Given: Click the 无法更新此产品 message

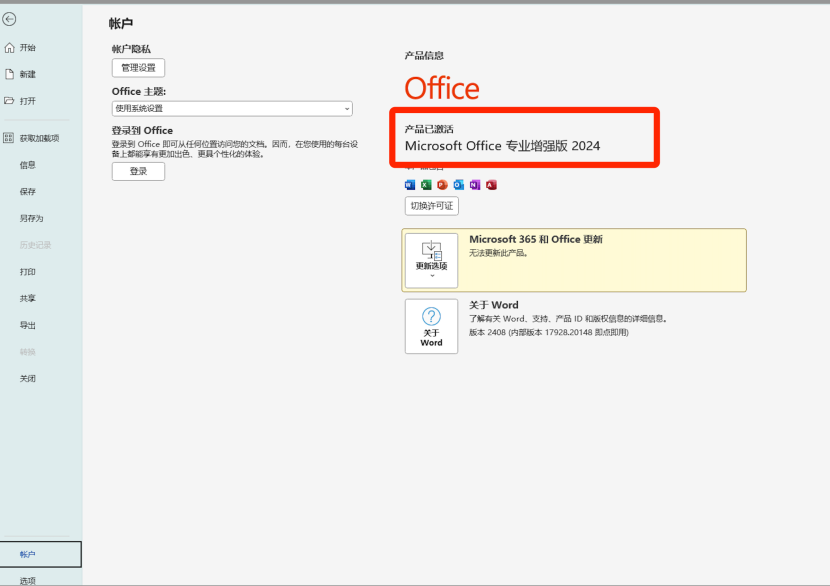Looking at the screenshot, I should pyautogui.click(x=498, y=253).
